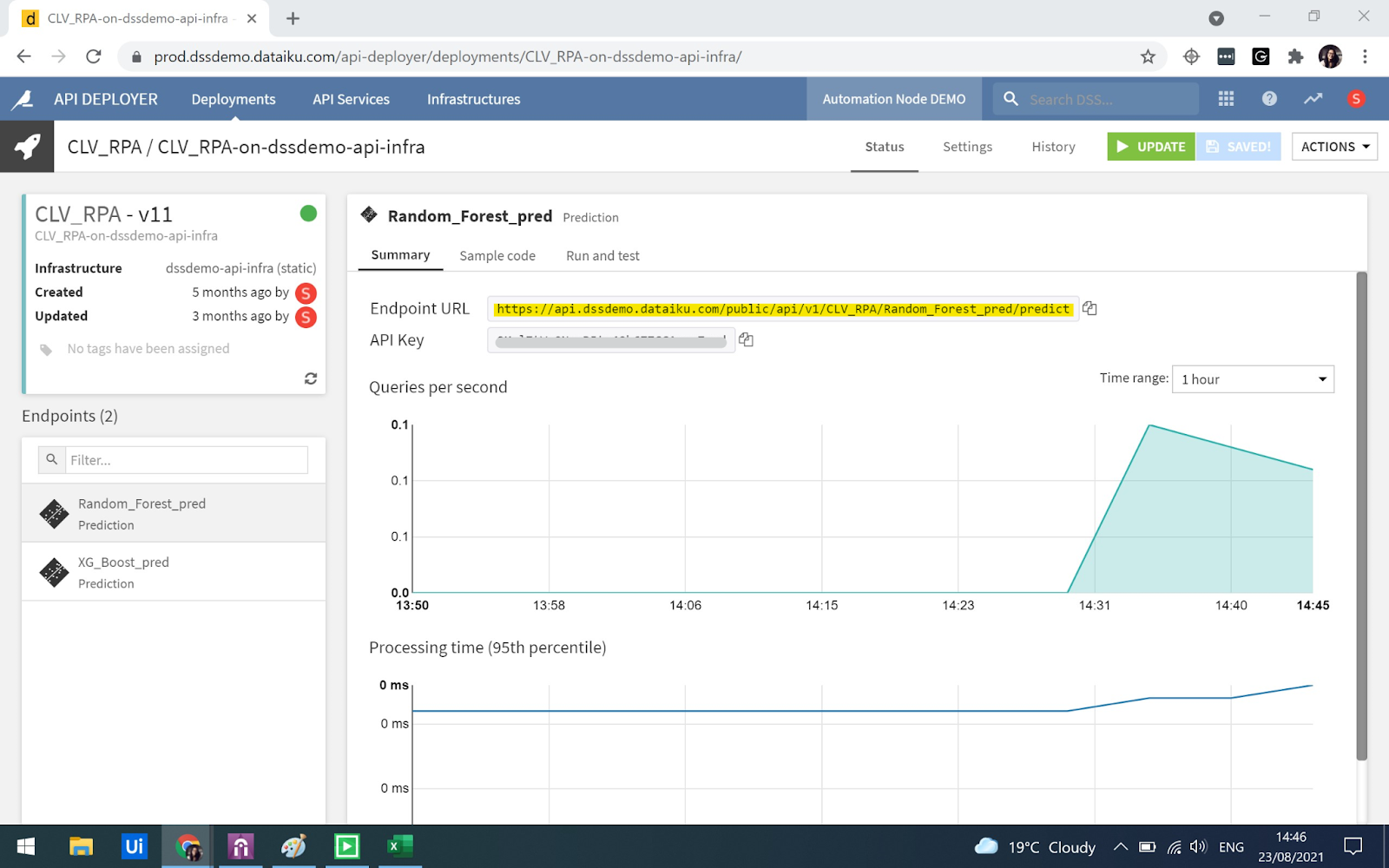Open Windows Start menu
Screen dimensions: 1389x868
point(26,846)
